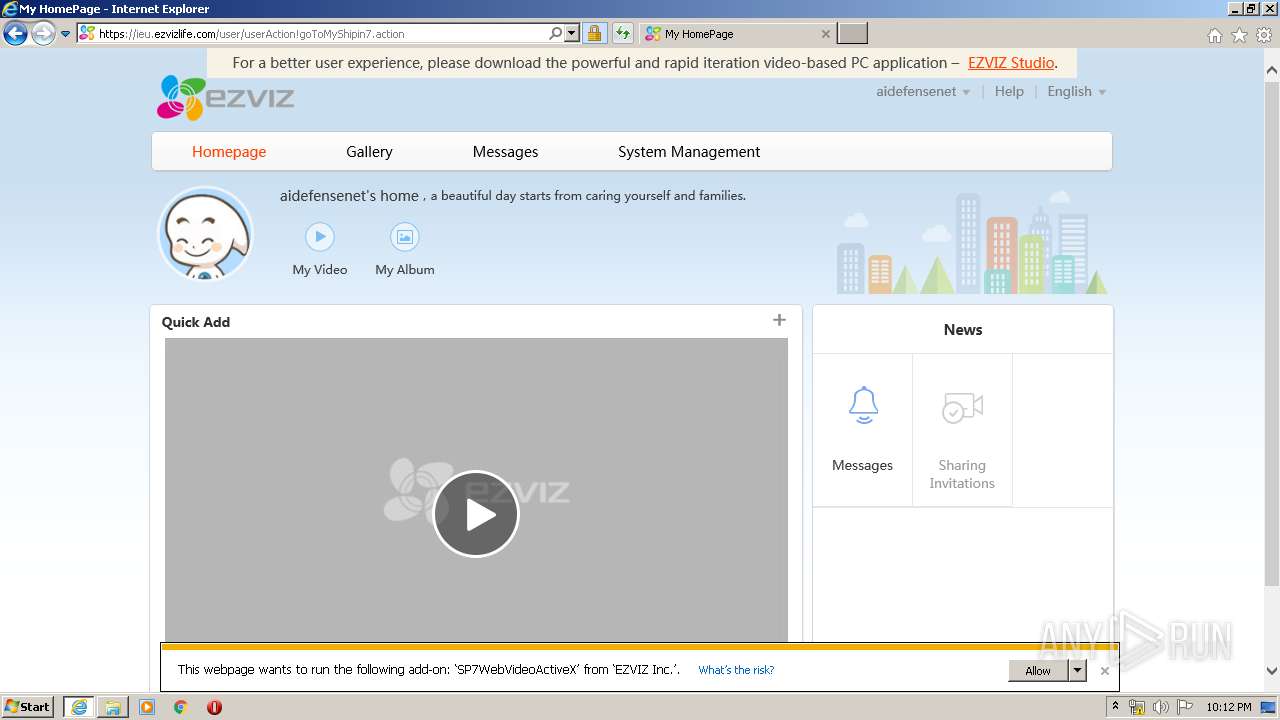The image size is (1280, 720).
Task: Open File Explorer taskbar icon
Action: click(113, 707)
